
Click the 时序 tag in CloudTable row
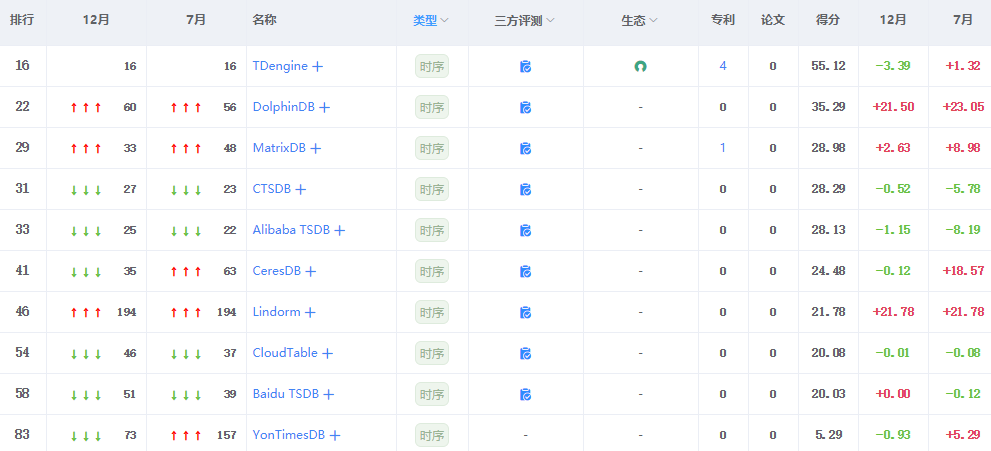click(432, 354)
